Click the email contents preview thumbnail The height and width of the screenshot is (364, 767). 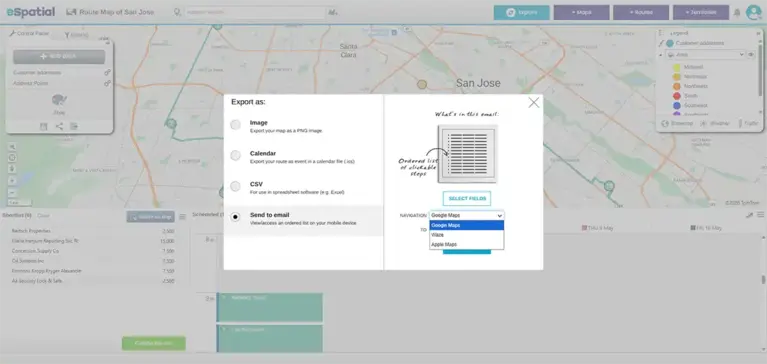tap(468, 154)
